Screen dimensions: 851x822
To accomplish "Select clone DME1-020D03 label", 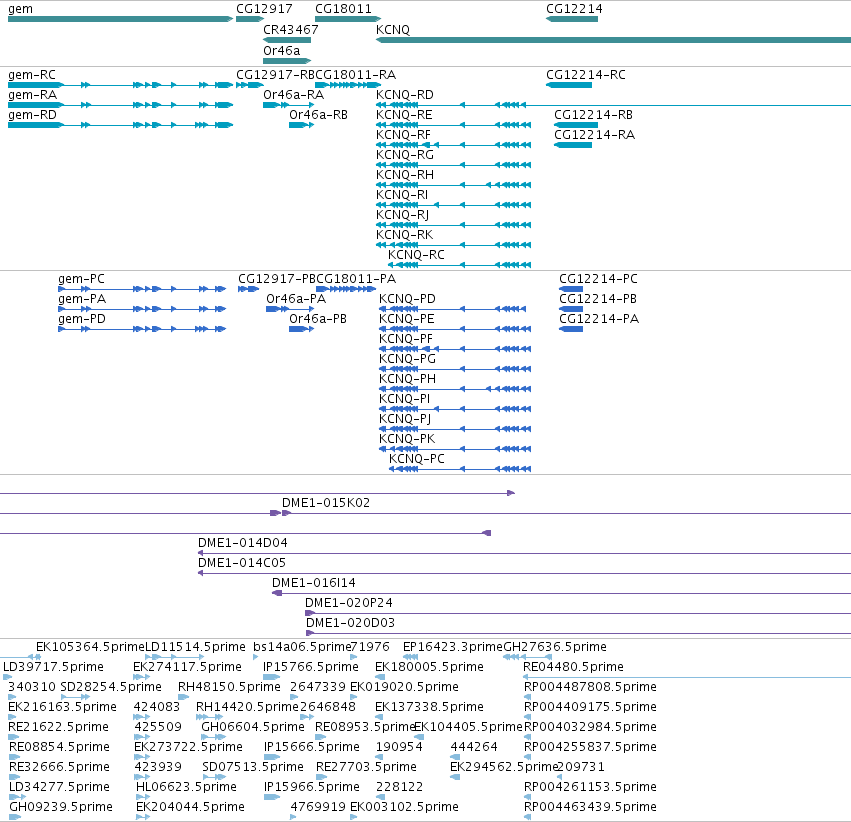I will point(351,622).
